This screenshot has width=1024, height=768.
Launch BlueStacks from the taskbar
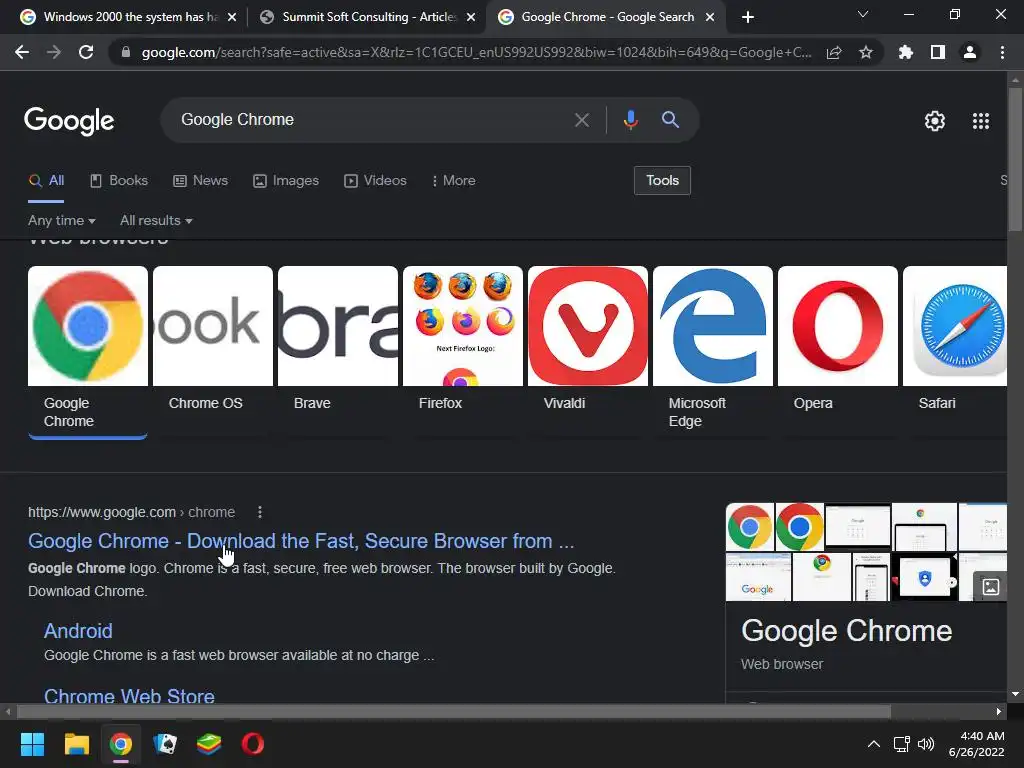pos(209,744)
